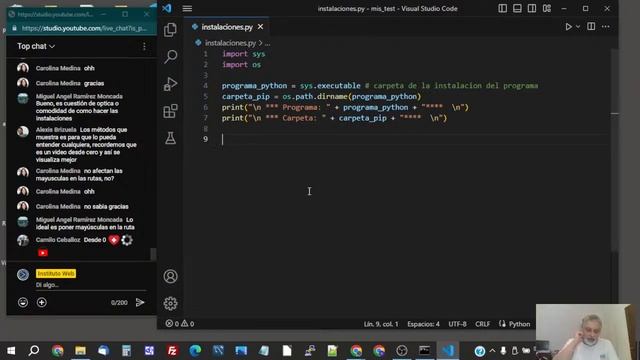Open More Actions ellipsis in editor toolbar
This screenshot has height=360, width=640.
point(606,27)
